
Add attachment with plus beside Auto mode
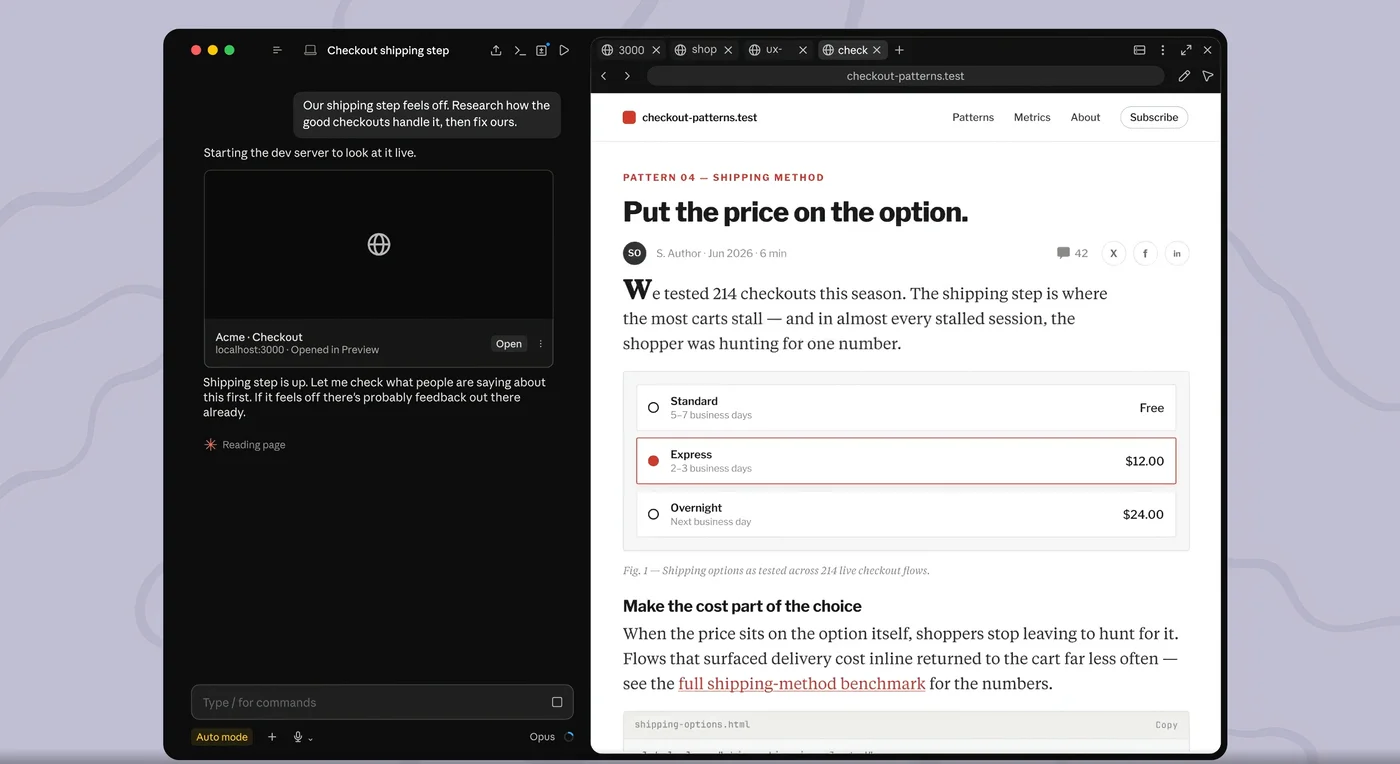pos(272,737)
